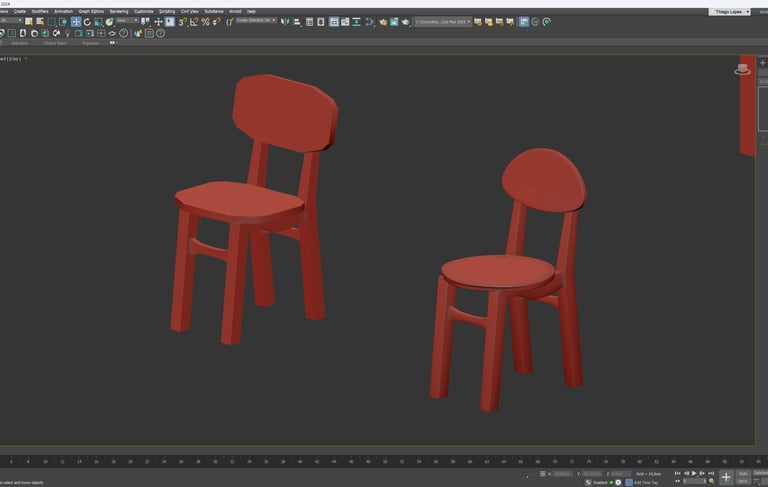Click the Add Time Tag button
Screen dimensions: 768x487
coord(644,482)
